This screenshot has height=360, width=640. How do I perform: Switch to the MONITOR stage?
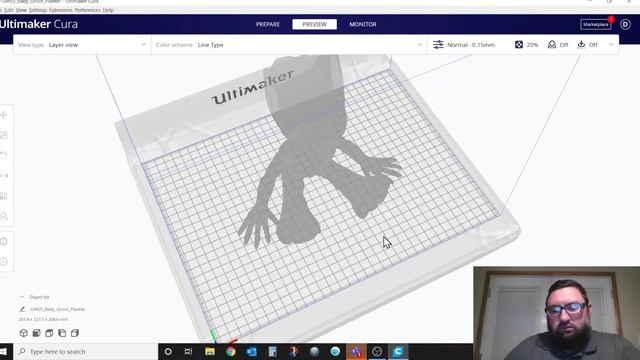[363, 24]
